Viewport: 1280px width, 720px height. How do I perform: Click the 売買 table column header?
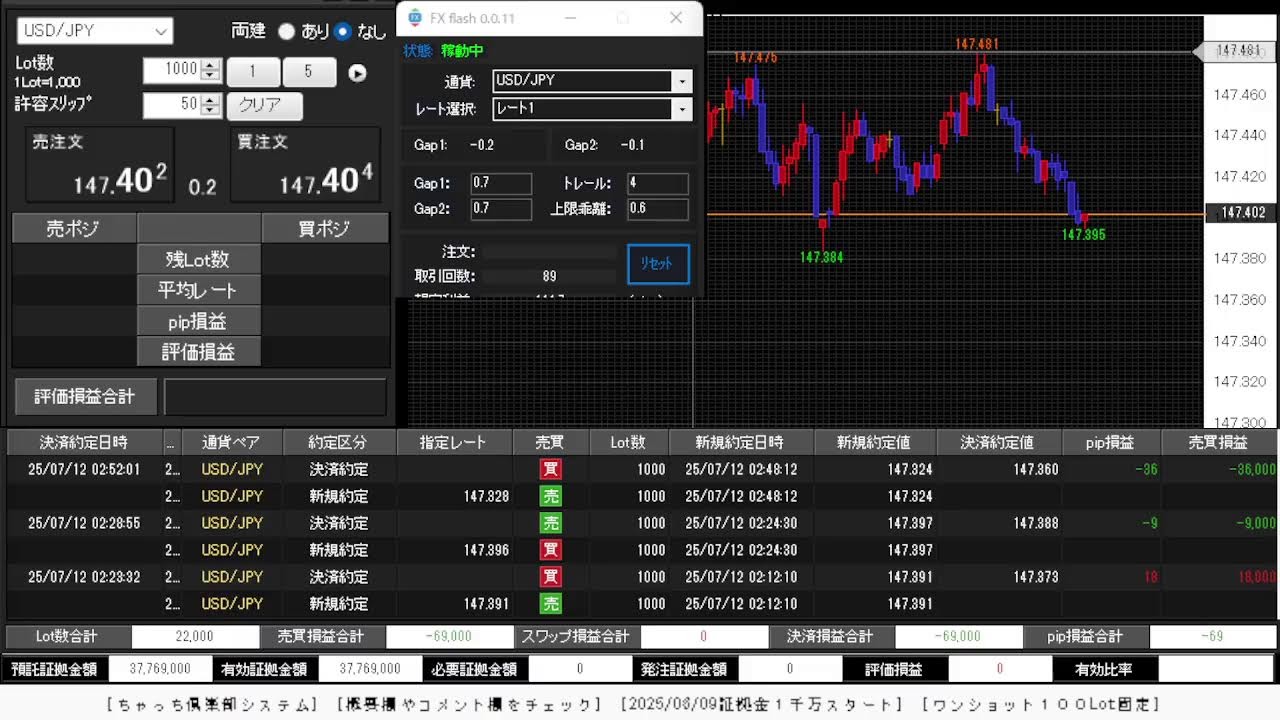pos(550,442)
